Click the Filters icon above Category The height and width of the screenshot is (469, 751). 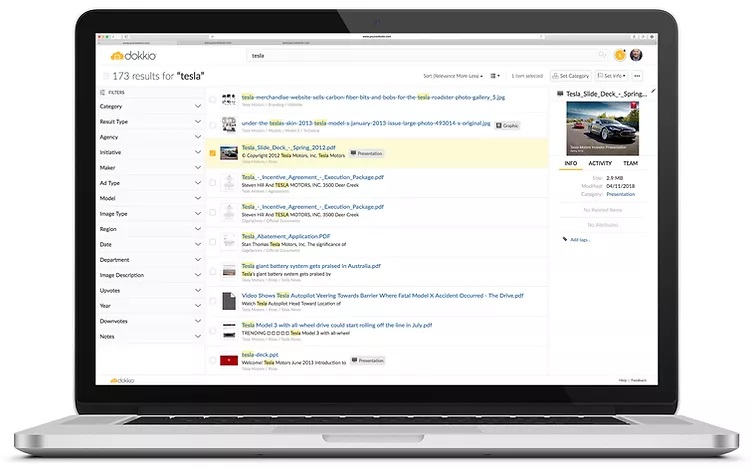coord(102,92)
